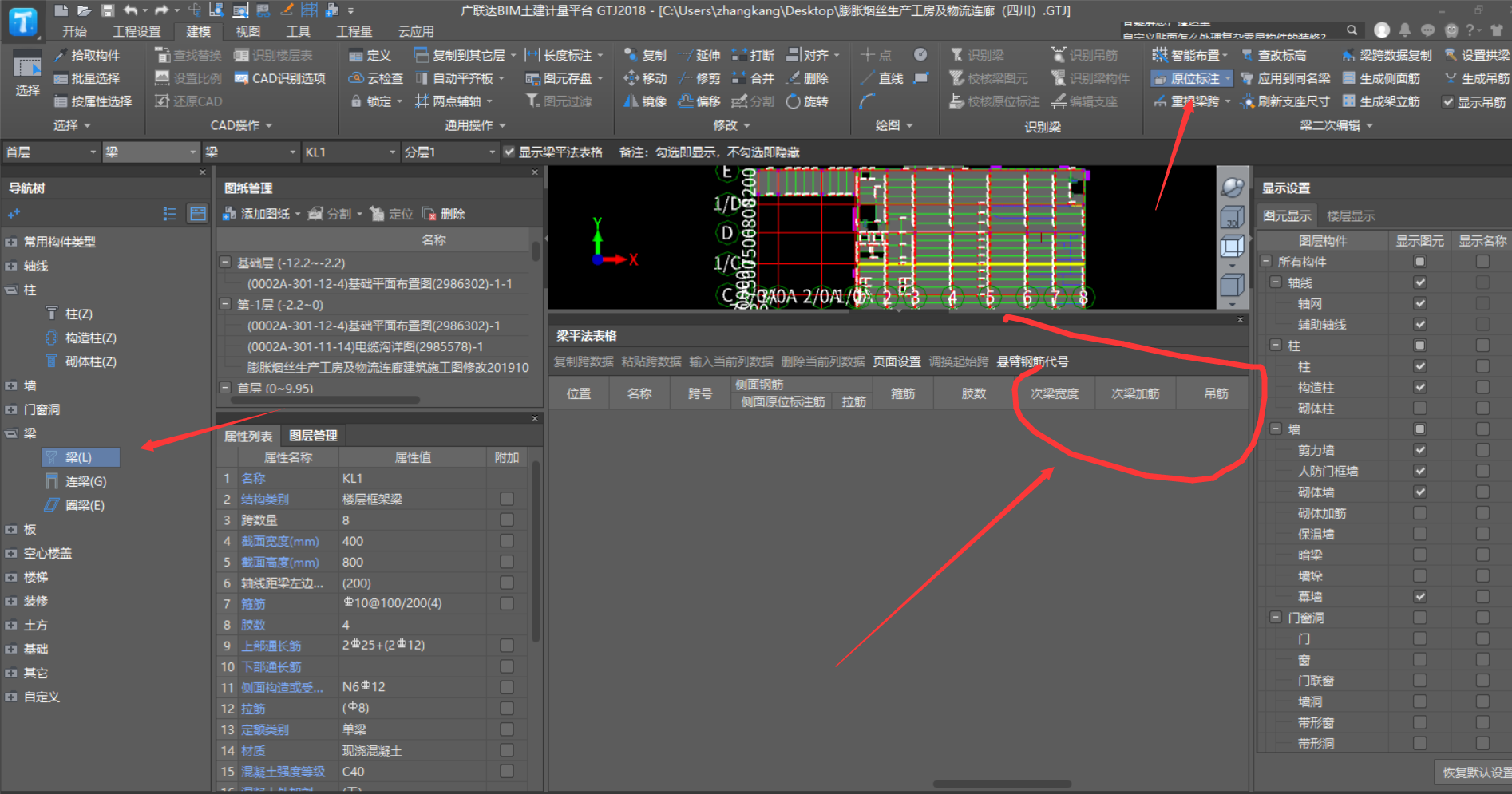Image resolution: width=1512 pixels, height=794 pixels.
Task: Collapse the 梁 node in navigation tree
Action: tap(11, 433)
